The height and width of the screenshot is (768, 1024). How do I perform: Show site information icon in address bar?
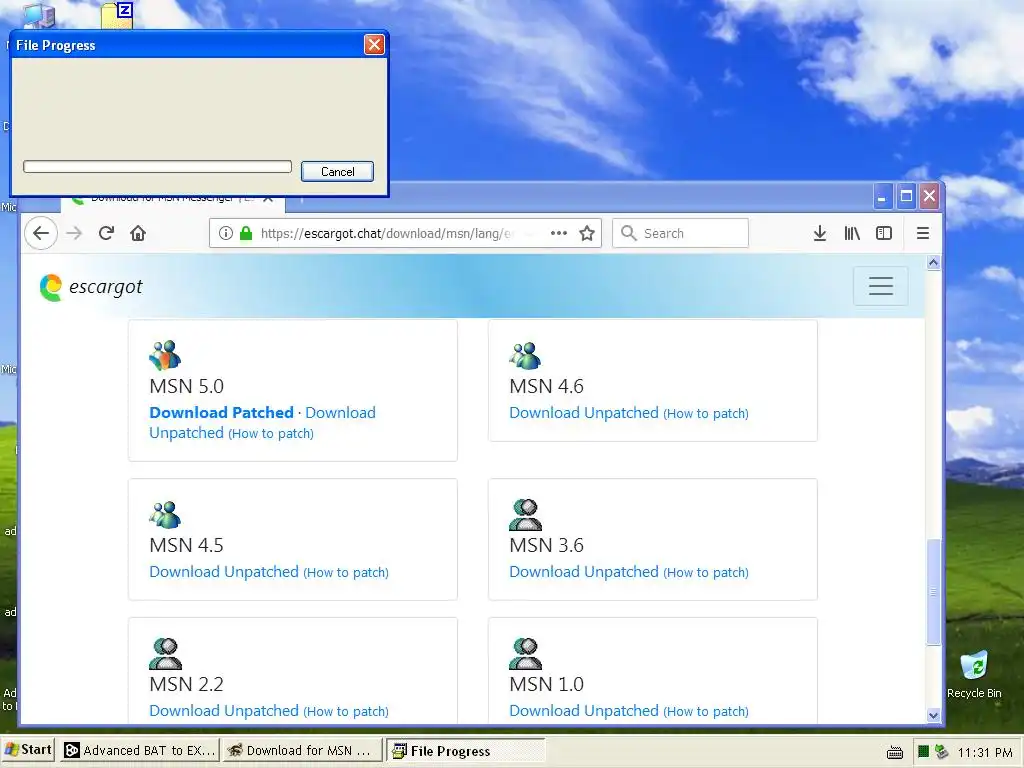[x=226, y=233]
